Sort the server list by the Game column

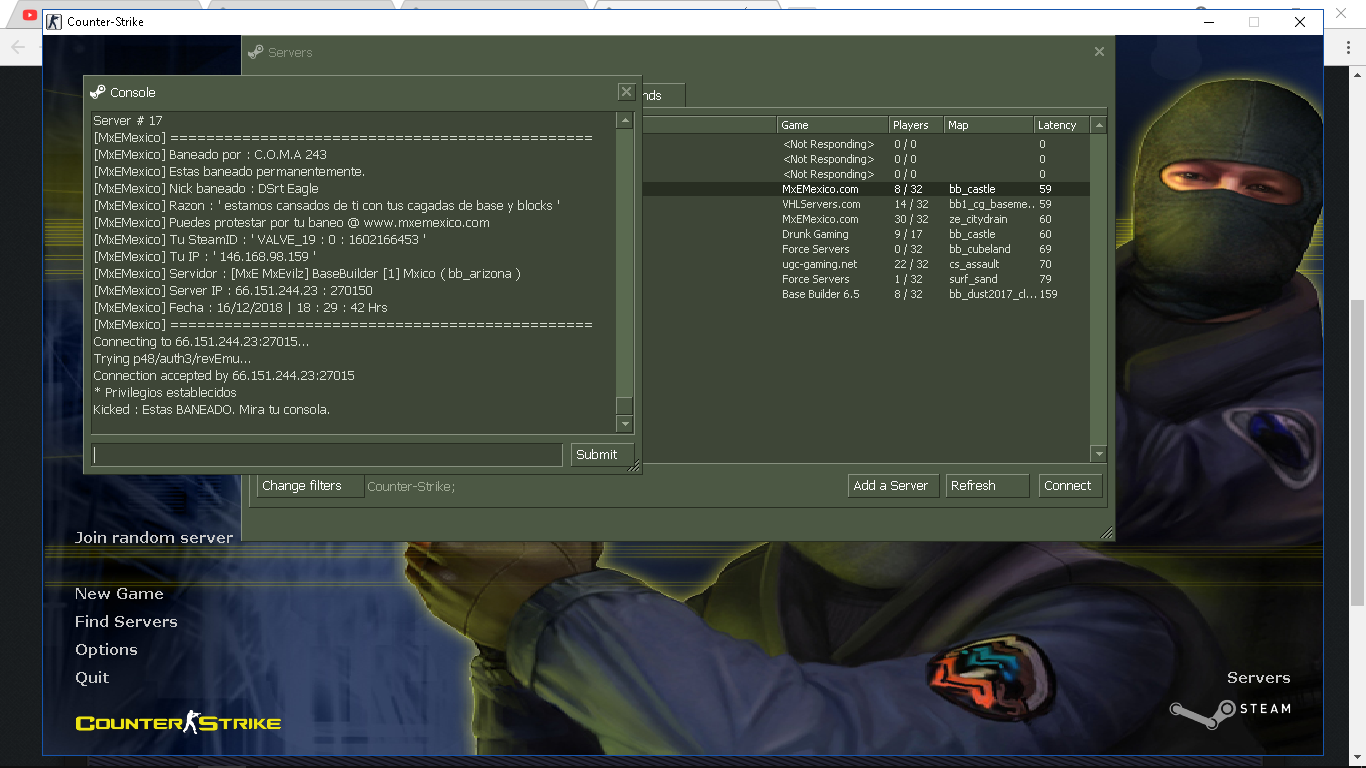coord(833,125)
